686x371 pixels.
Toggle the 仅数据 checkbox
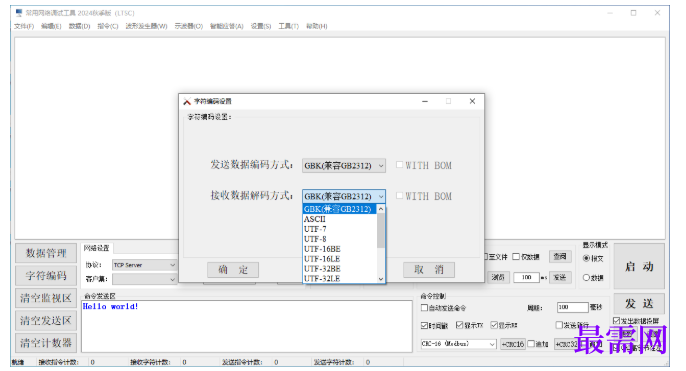tap(526, 257)
